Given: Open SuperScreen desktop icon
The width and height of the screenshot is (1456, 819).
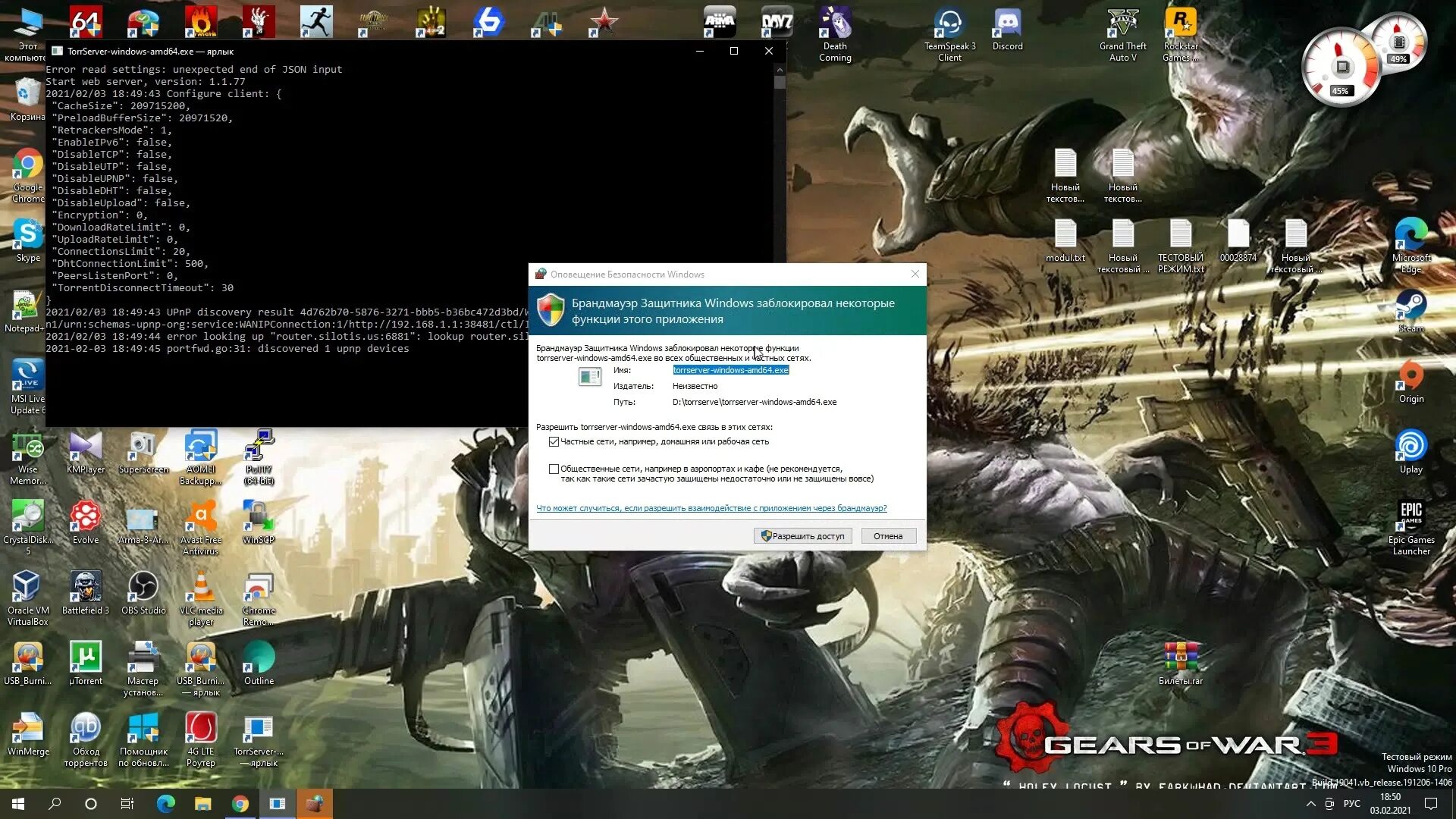Looking at the screenshot, I should coord(143,453).
